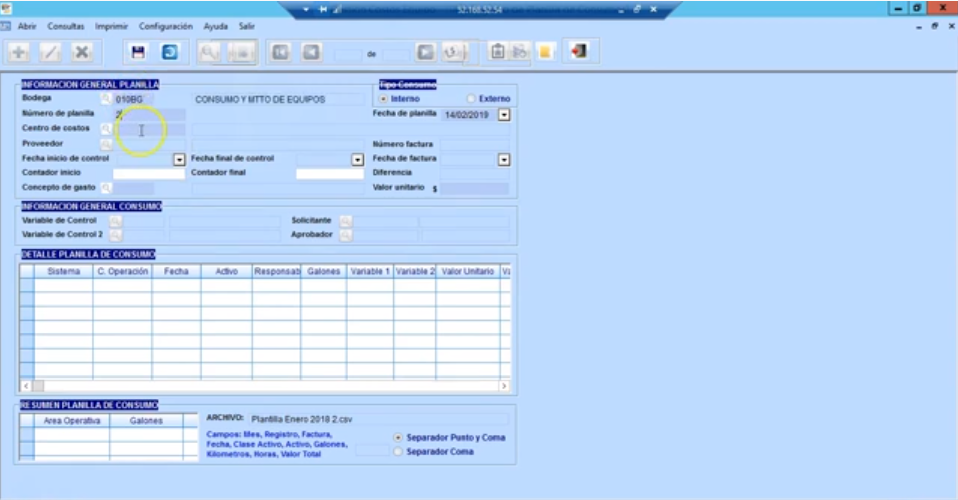Click the Sistema column header
Image resolution: width=958 pixels, height=500 pixels.
(64, 271)
